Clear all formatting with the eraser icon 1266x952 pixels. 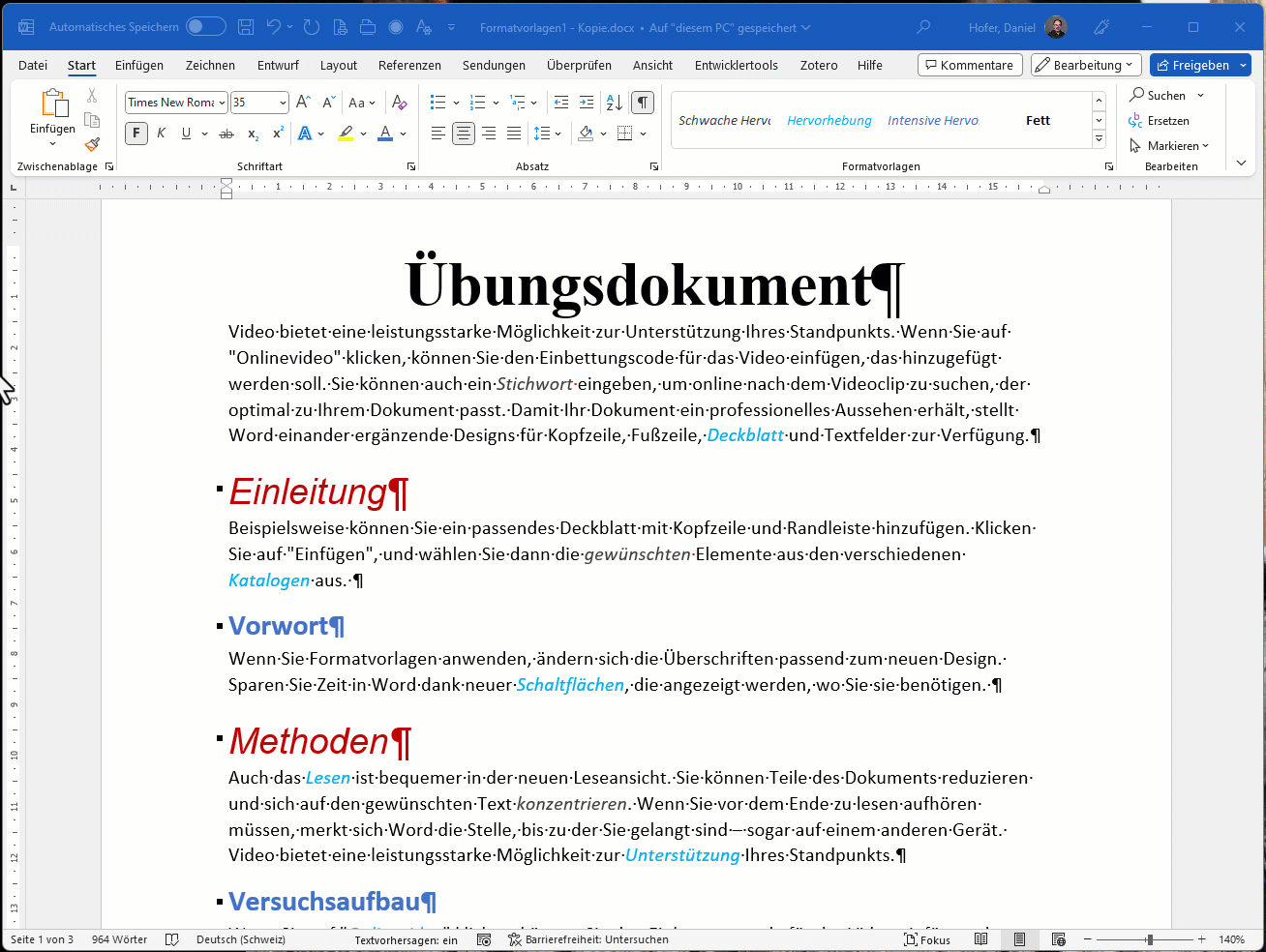400,103
